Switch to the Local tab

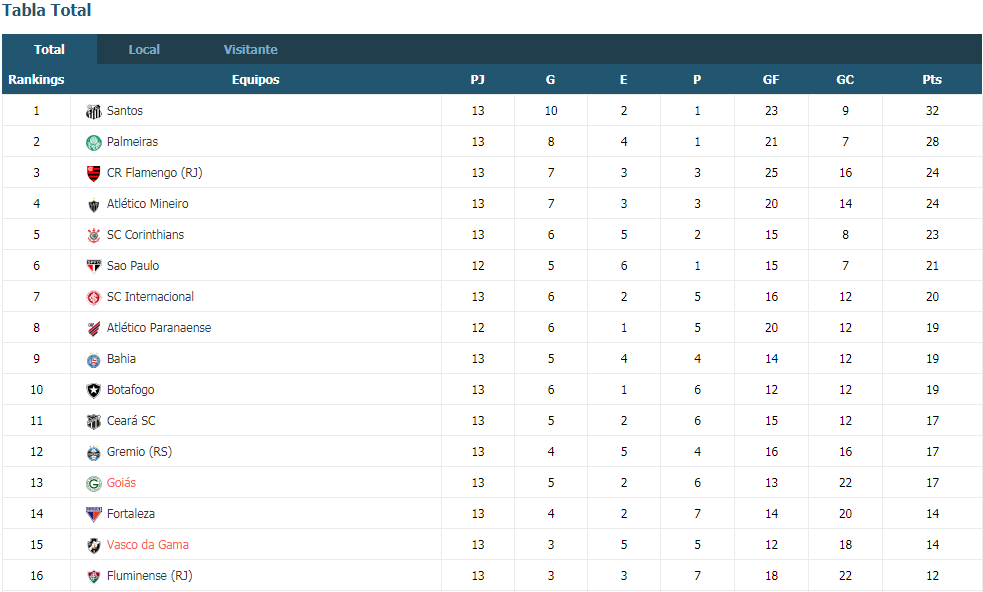point(144,50)
